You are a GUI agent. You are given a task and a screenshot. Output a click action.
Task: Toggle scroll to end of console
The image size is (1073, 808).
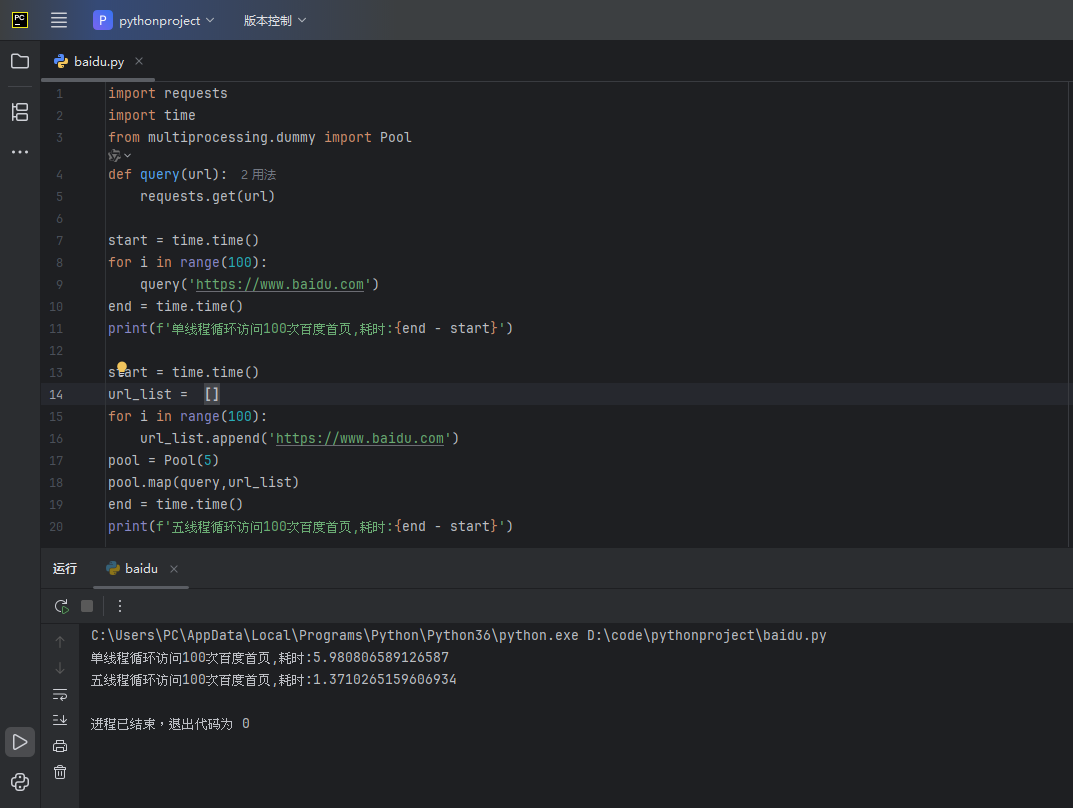[x=60, y=720]
